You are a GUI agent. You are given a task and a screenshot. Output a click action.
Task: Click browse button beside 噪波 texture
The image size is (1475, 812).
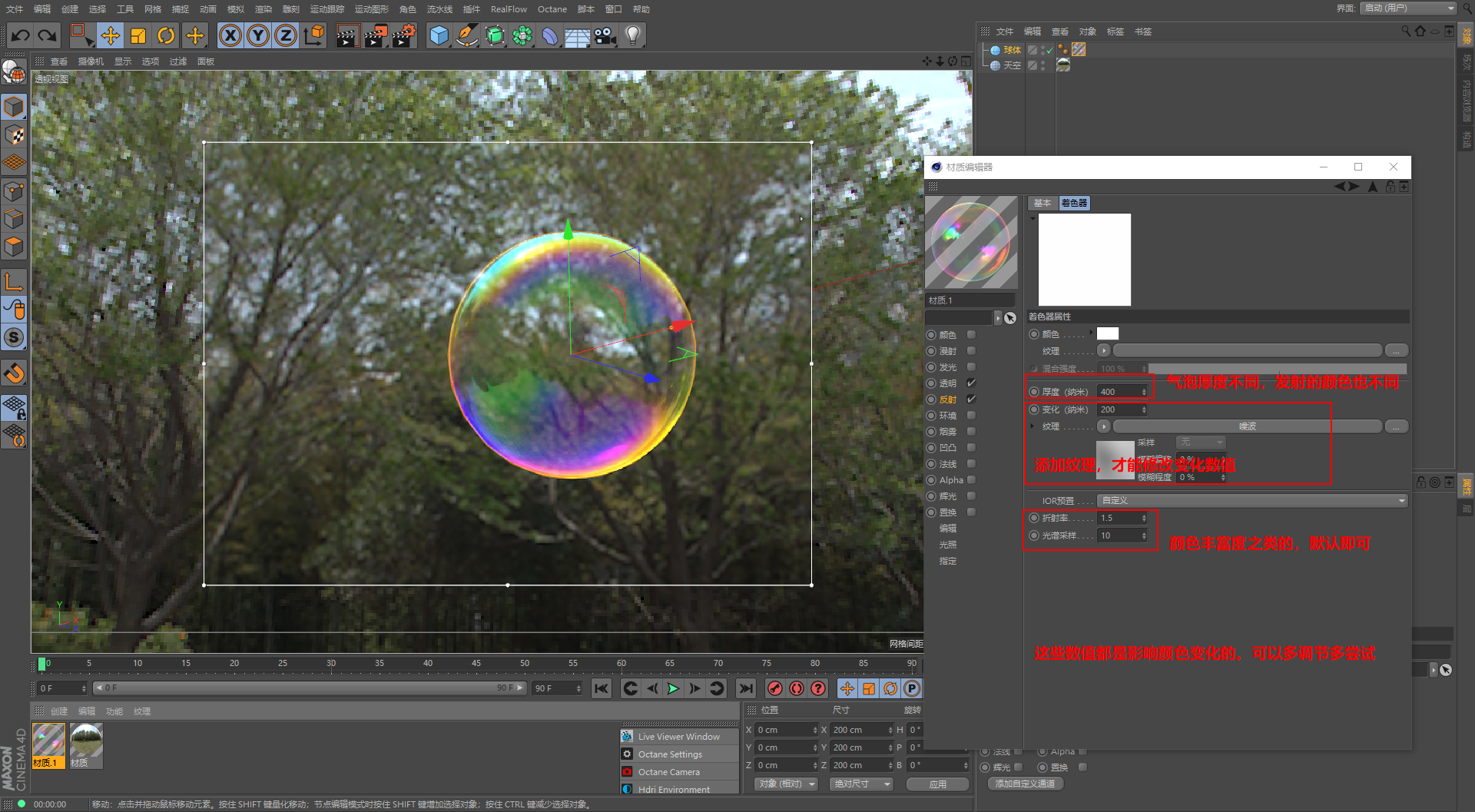[1396, 426]
